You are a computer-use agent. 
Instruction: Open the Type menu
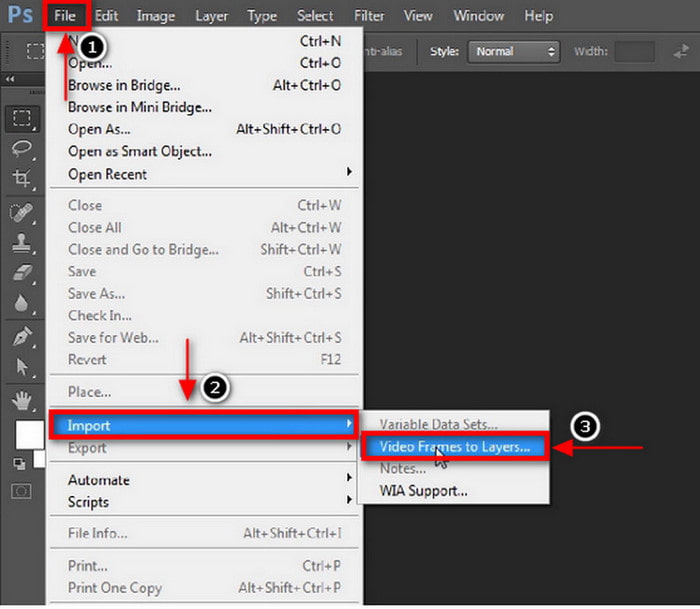[262, 16]
